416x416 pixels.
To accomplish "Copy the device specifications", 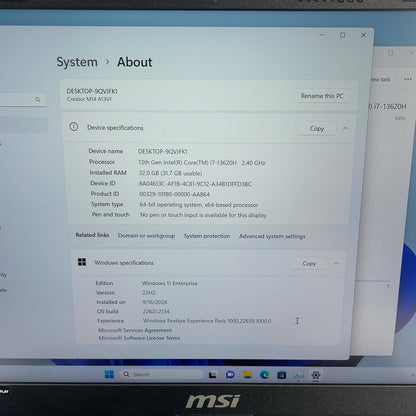I will (317, 128).
